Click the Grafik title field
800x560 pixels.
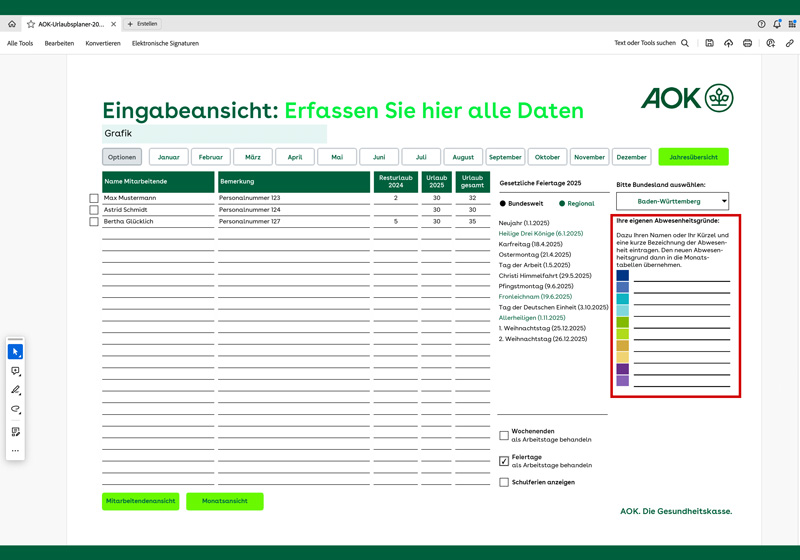(x=214, y=134)
